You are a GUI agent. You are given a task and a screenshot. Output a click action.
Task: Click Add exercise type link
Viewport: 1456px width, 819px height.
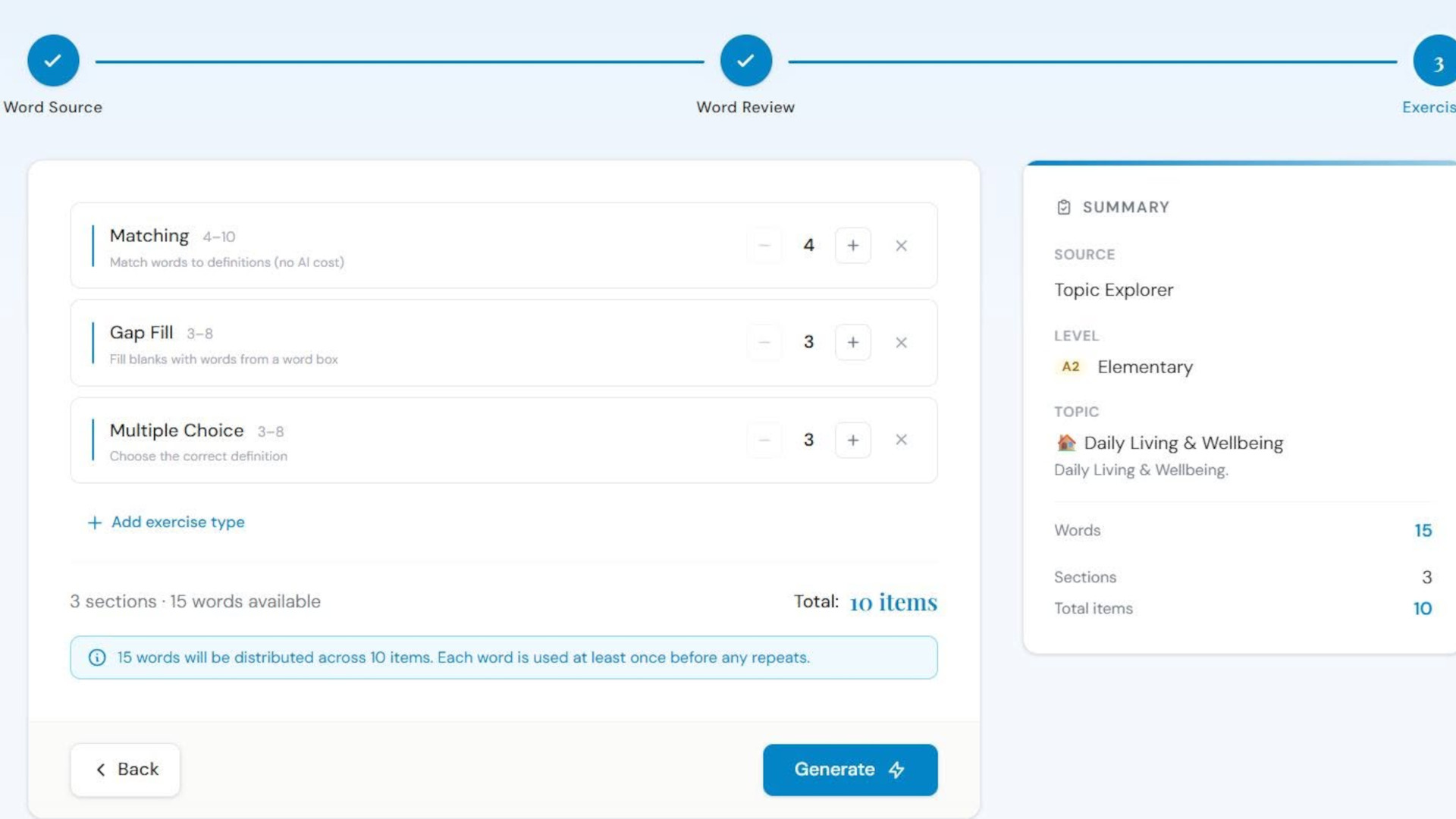pos(166,522)
